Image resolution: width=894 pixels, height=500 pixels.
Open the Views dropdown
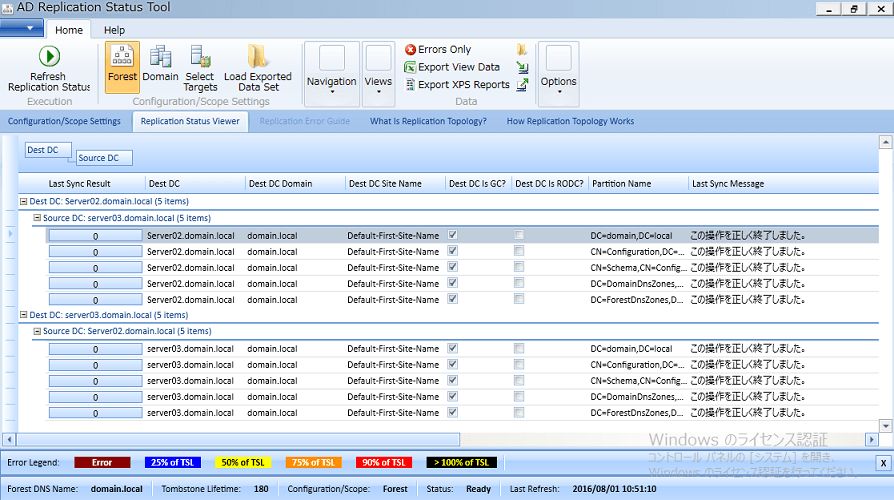[x=378, y=82]
